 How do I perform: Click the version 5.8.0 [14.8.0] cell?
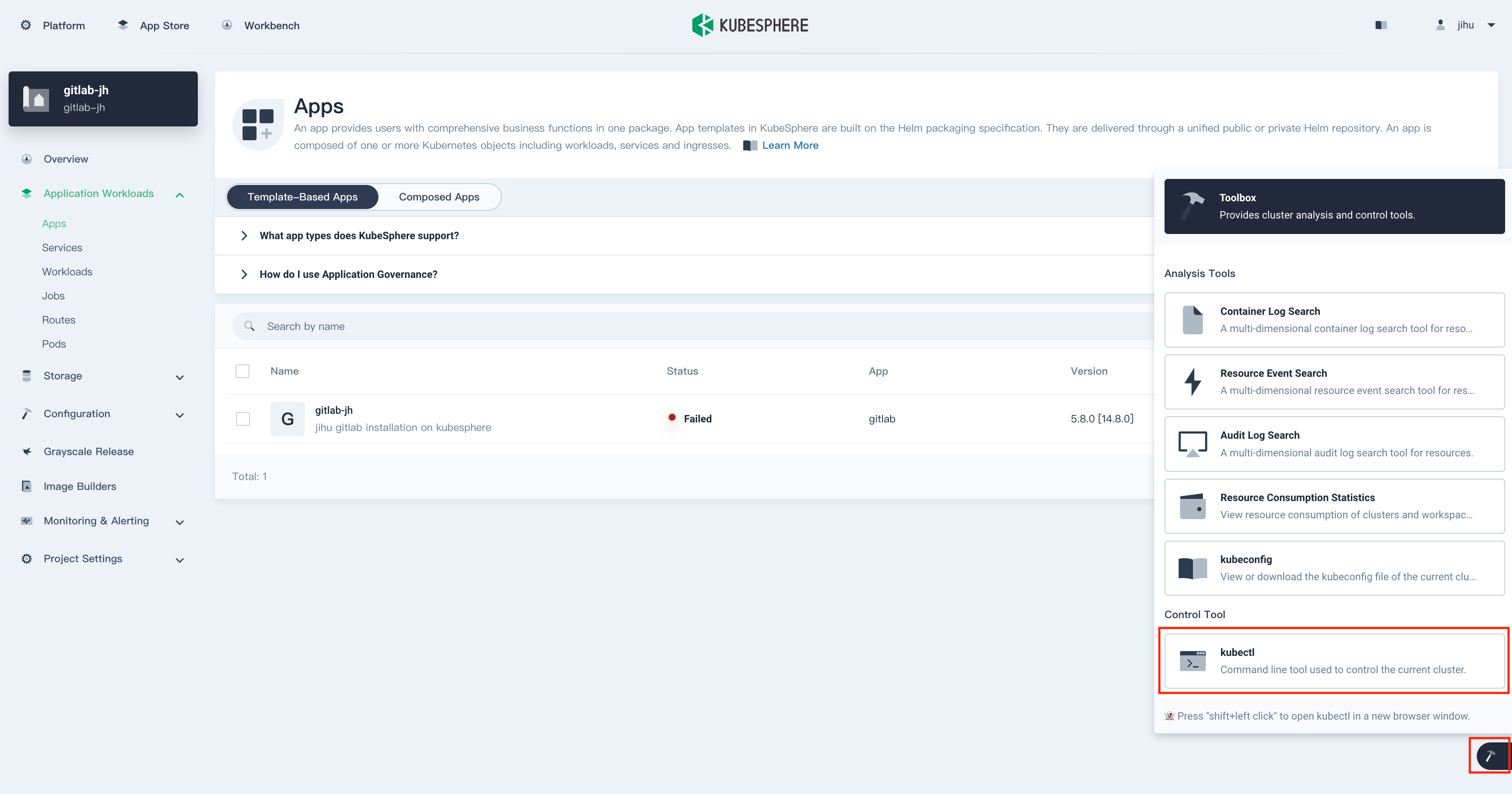[1102, 419]
